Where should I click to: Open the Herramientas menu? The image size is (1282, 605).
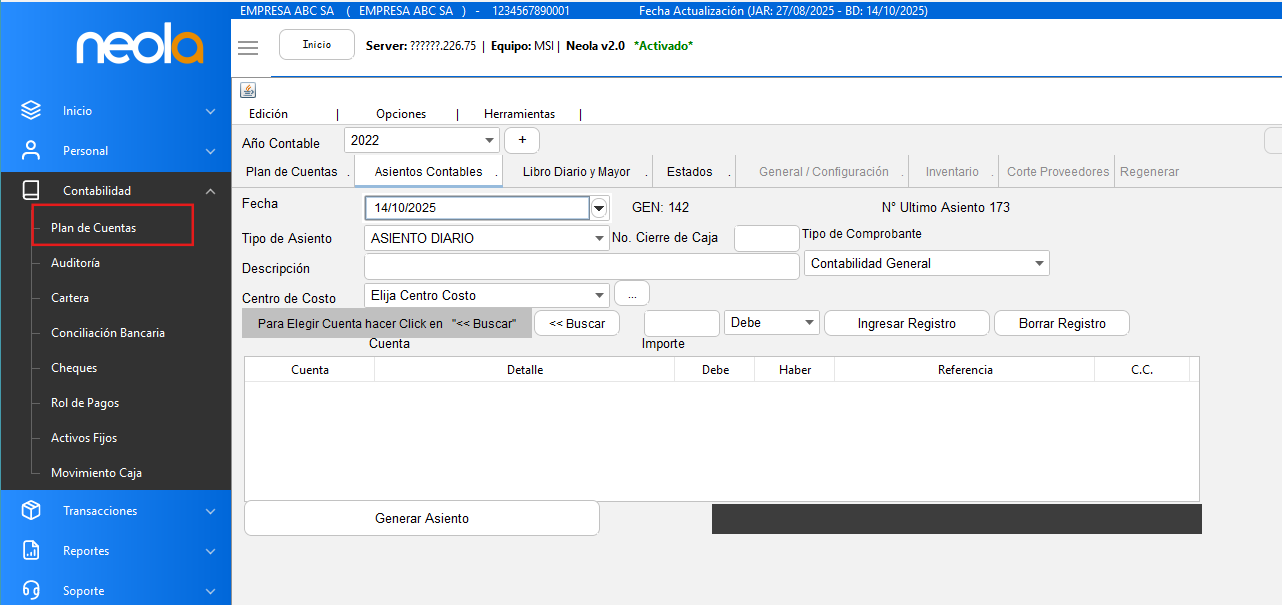519,114
